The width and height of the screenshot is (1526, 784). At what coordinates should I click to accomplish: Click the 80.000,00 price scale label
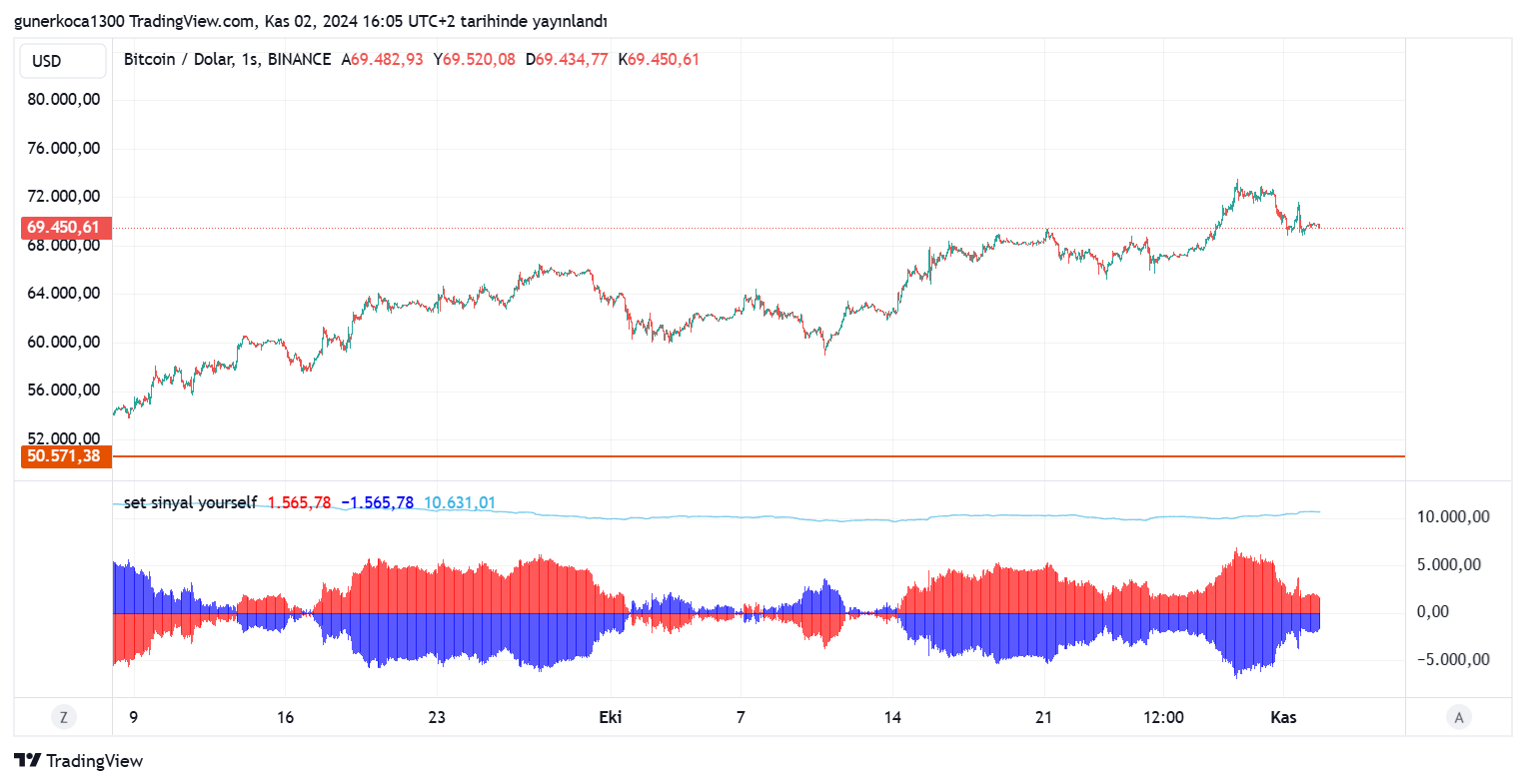(64, 100)
